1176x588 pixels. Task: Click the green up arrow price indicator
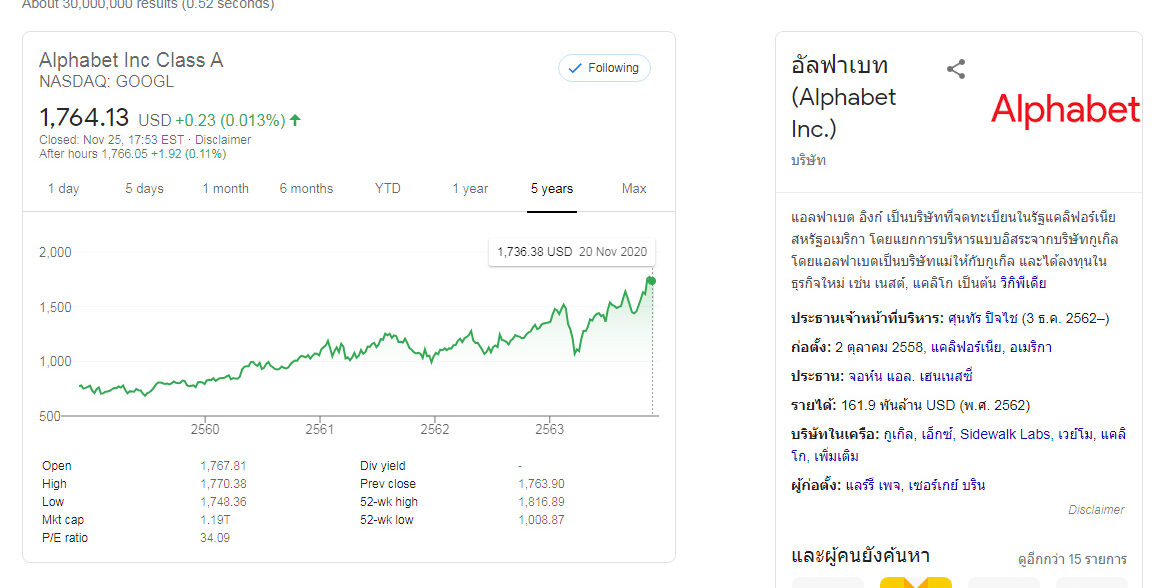tap(295, 120)
